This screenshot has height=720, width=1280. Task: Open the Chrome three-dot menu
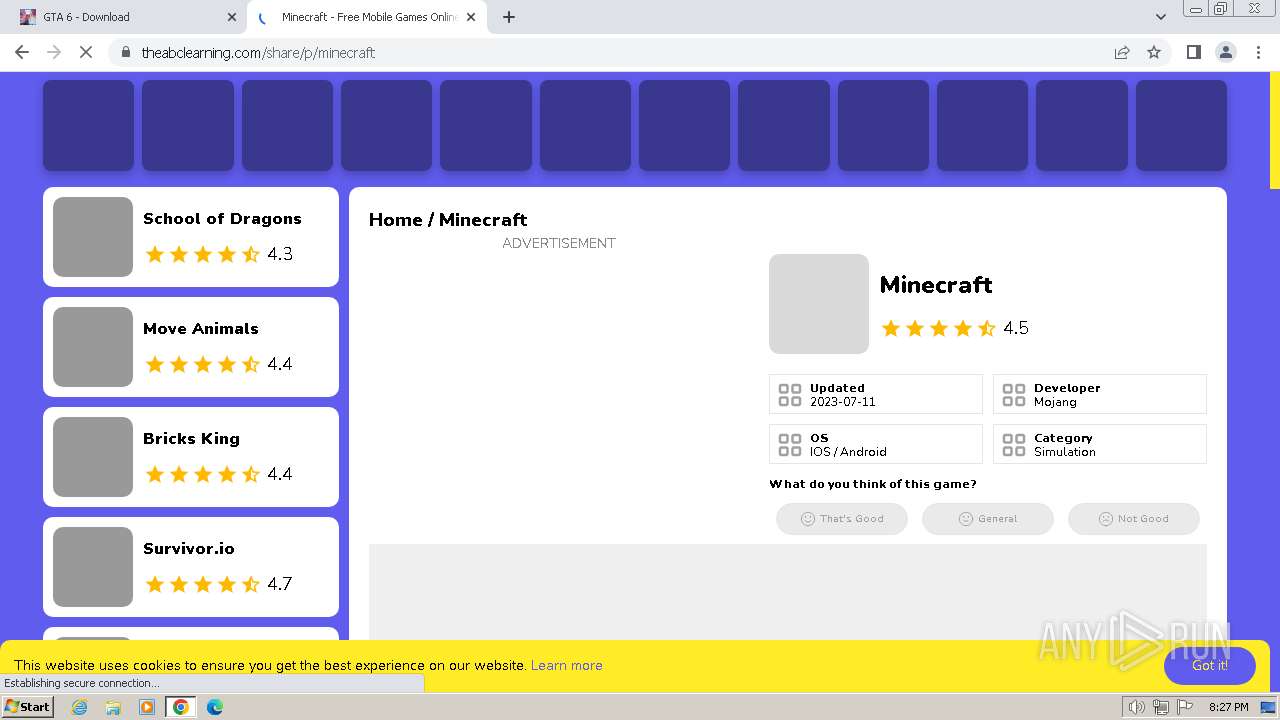1258,52
